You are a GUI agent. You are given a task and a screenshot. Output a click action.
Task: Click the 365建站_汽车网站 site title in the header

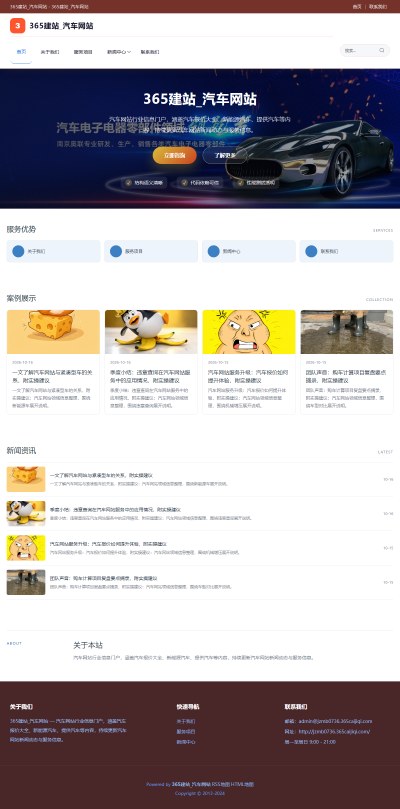tap(61, 25)
